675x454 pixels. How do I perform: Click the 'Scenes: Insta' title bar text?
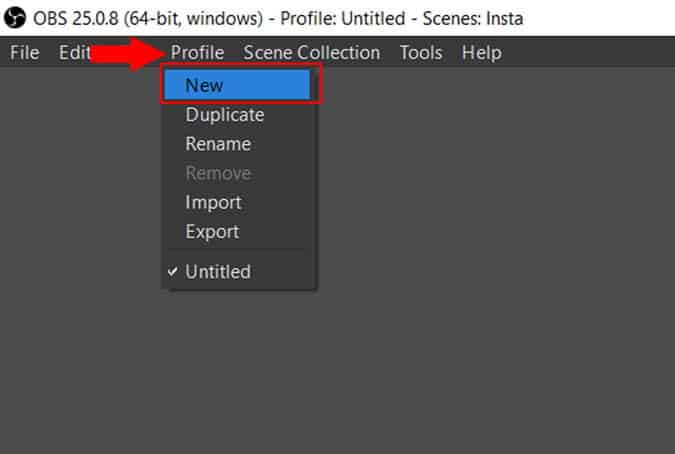pos(473,19)
